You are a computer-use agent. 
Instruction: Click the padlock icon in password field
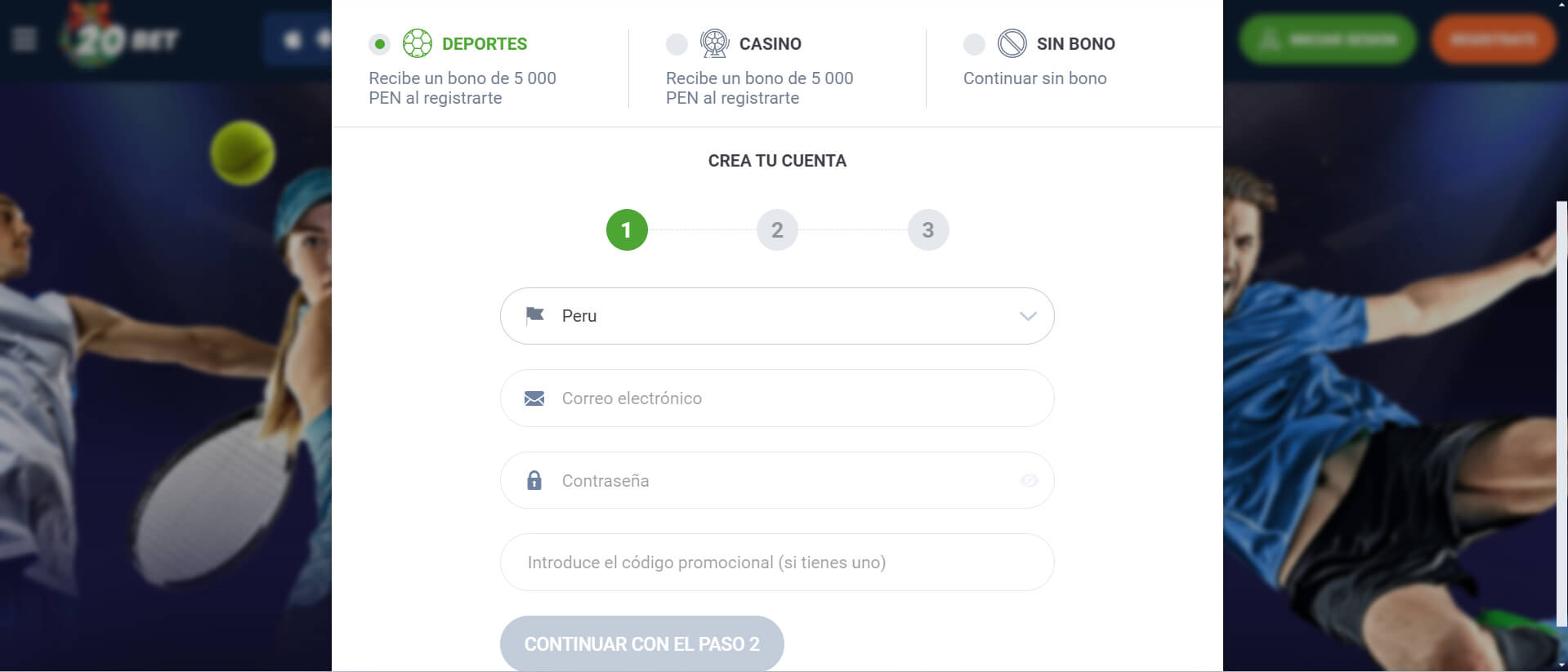point(534,480)
